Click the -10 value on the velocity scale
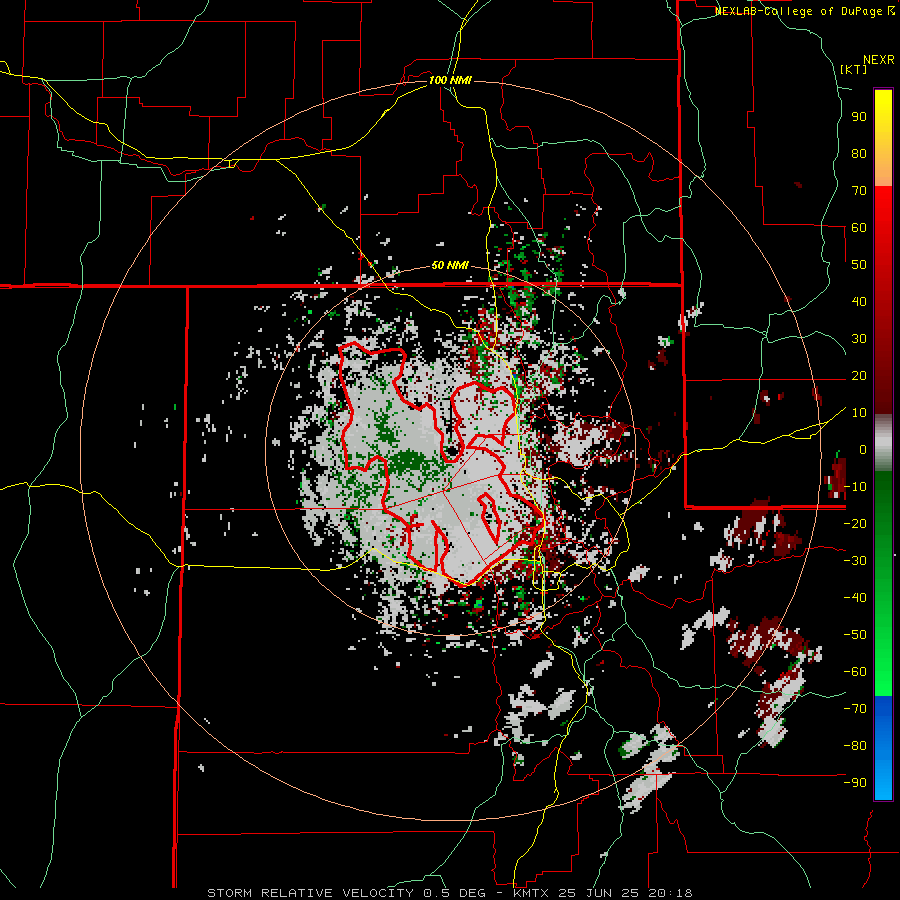The image size is (900, 900). 855,487
